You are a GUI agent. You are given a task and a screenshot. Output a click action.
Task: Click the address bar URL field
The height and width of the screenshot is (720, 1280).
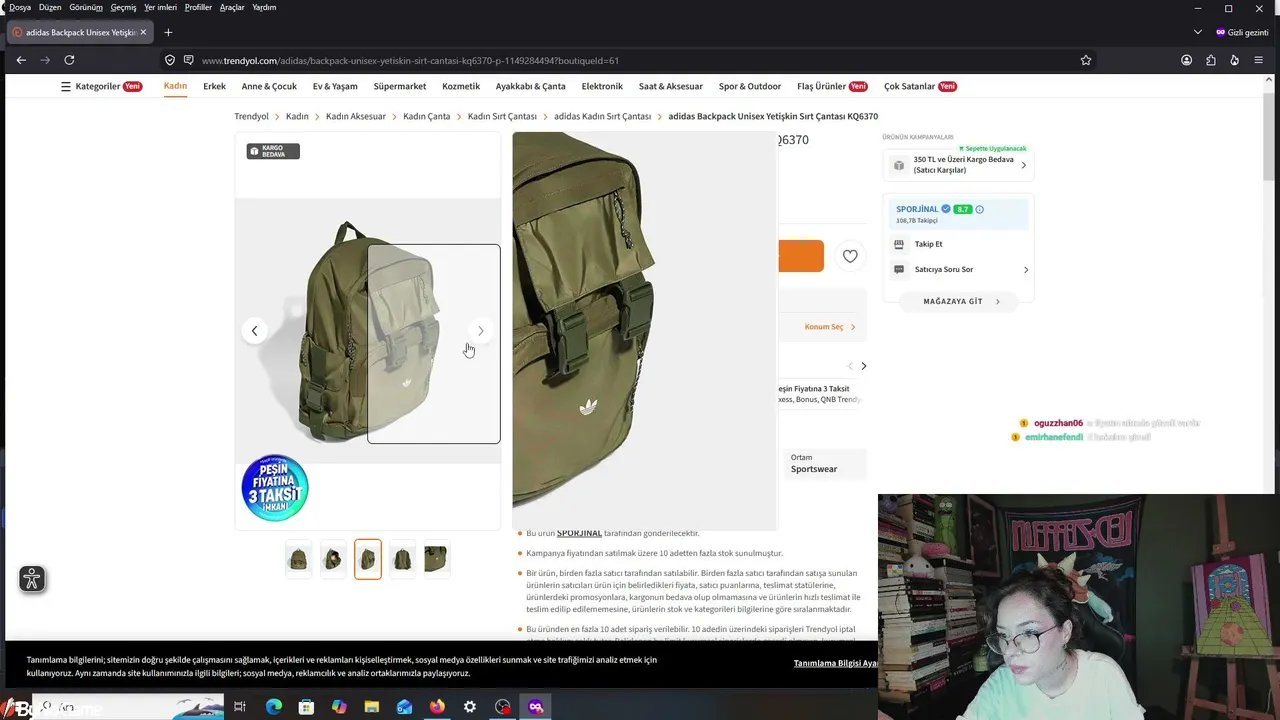point(630,60)
